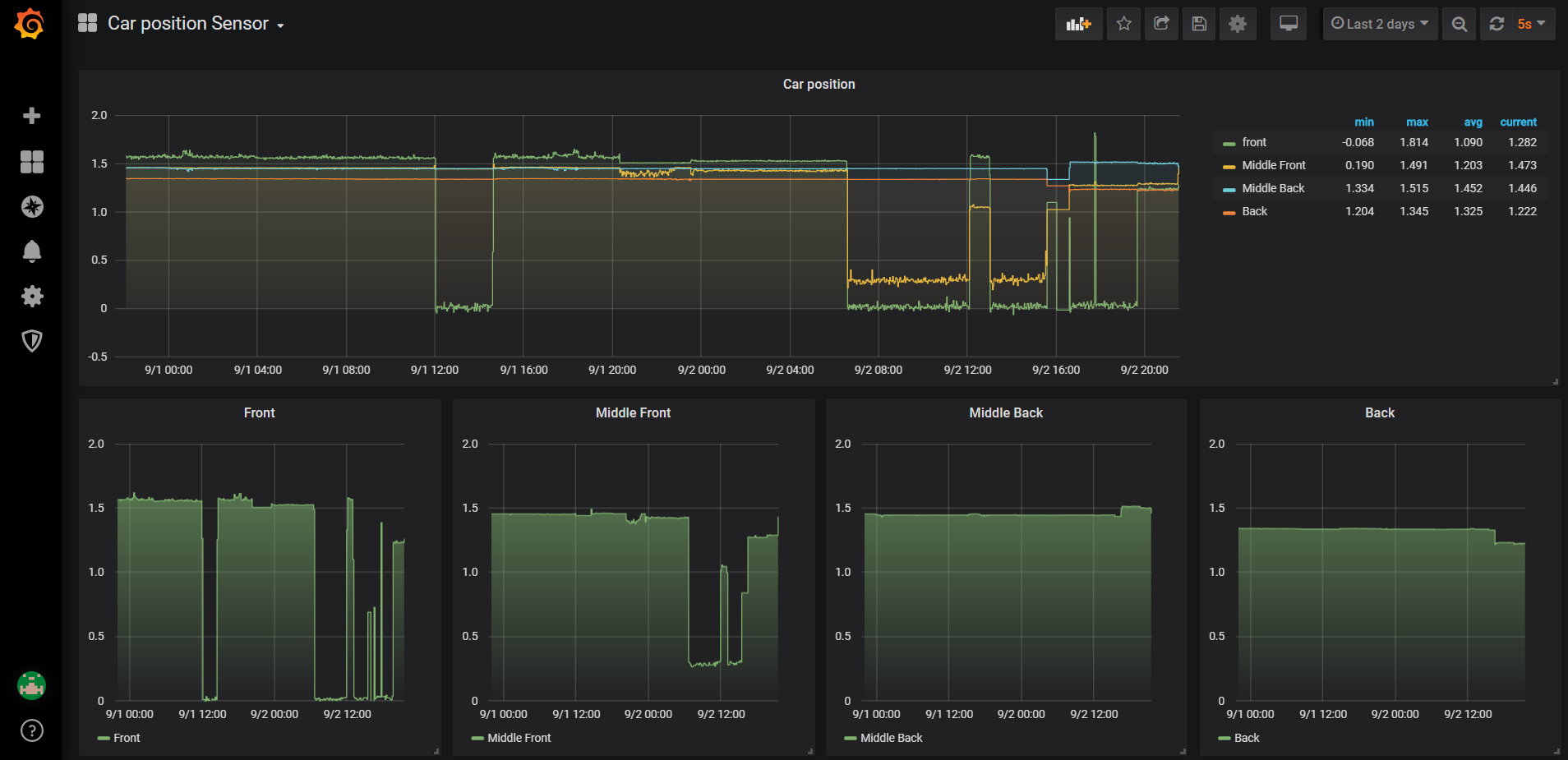This screenshot has height=760, width=1568.
Task: Sort legend by the max column header
Action: (x=1417, y=122)
